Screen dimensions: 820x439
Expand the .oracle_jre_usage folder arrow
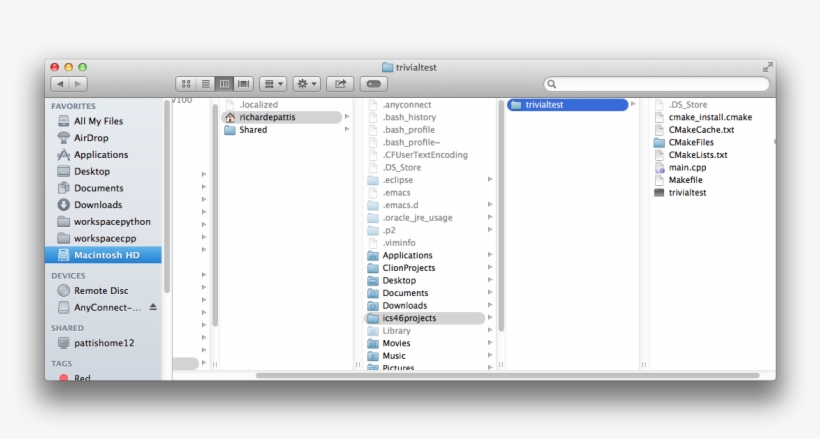pos(490,217)
